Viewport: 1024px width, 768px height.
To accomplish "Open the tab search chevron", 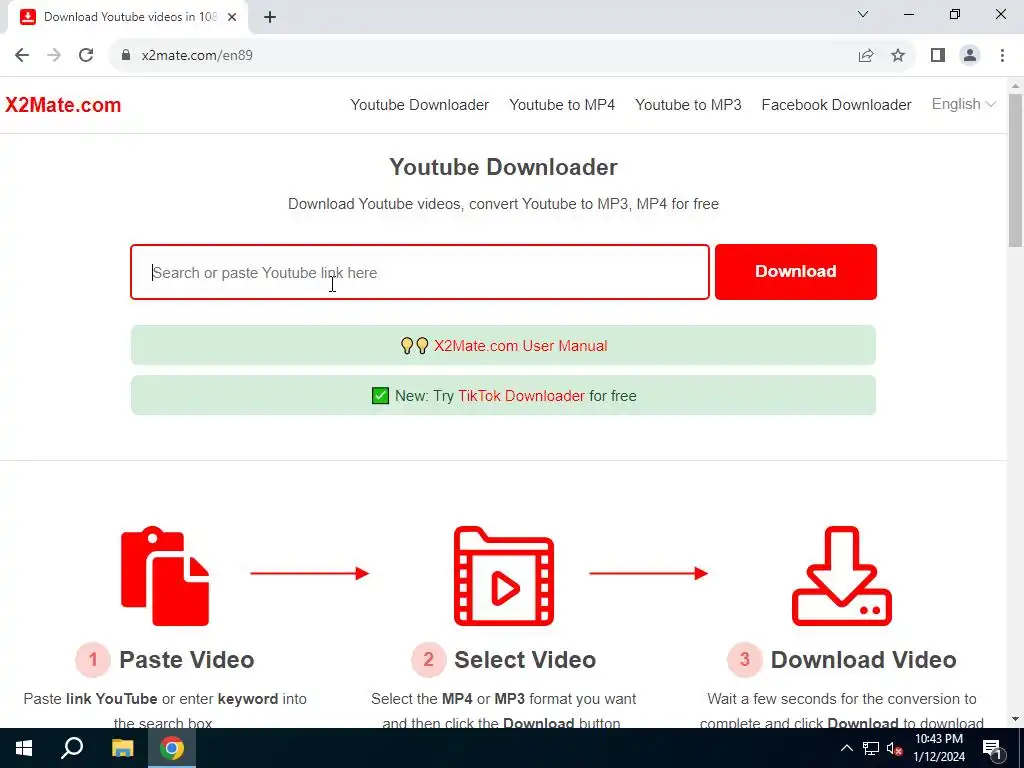I will coord(863,14).
